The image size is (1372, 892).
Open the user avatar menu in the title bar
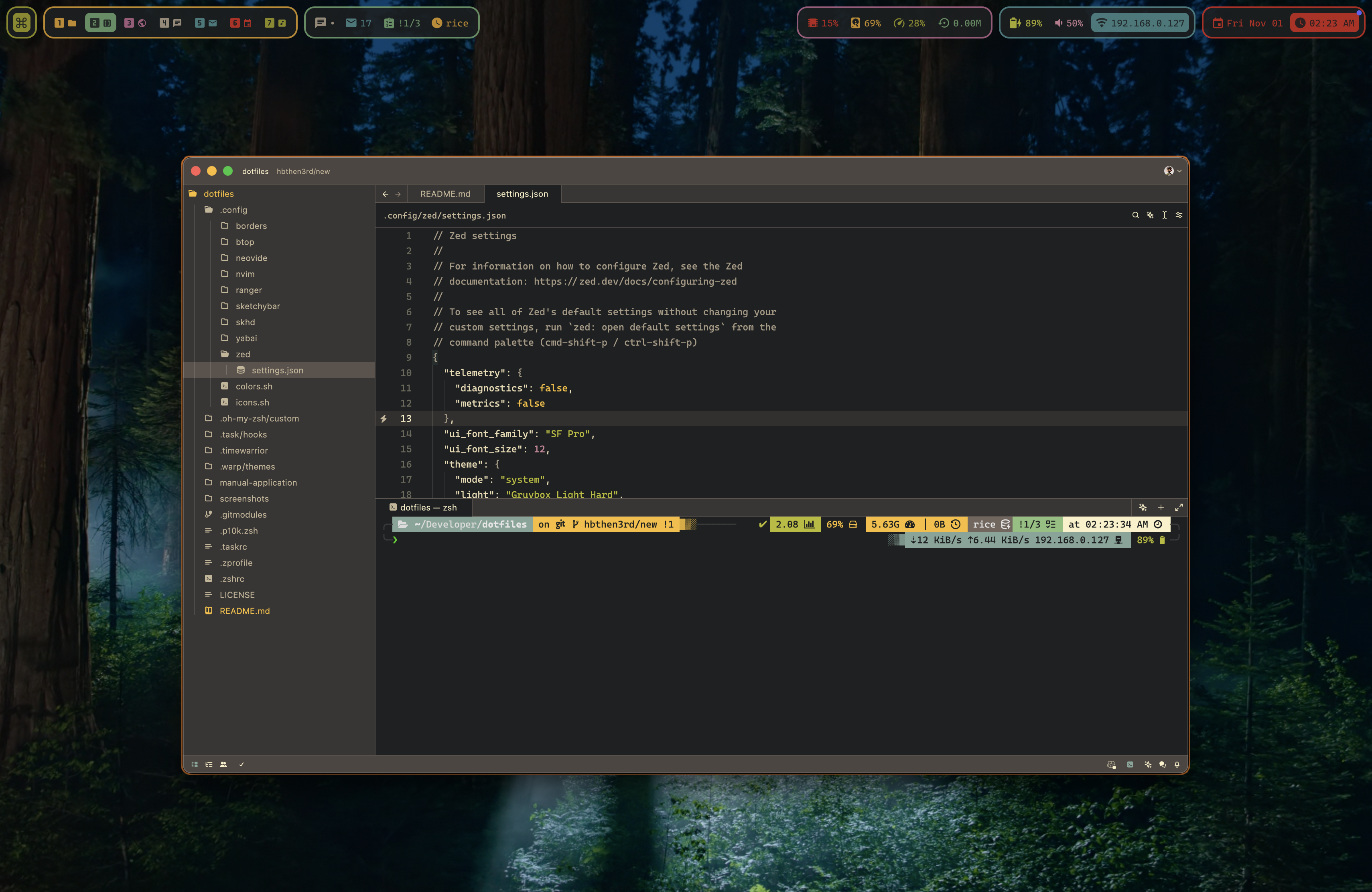(1172, 170)
